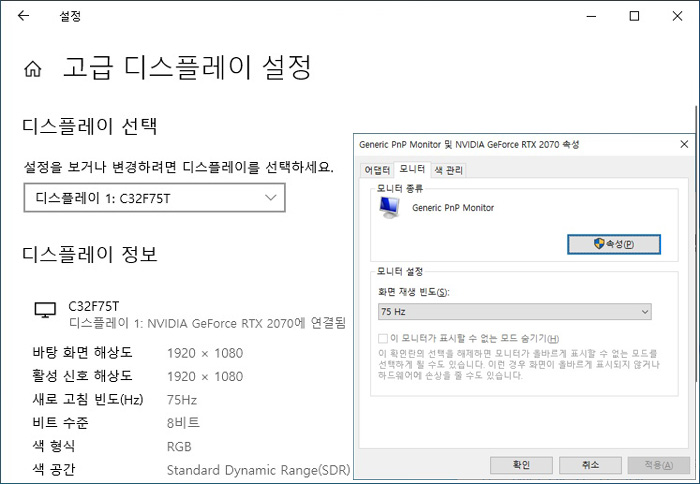Switch to the 어댑터 tab
Viewport: 700px width, 484px height.
(x=377, y=170)
